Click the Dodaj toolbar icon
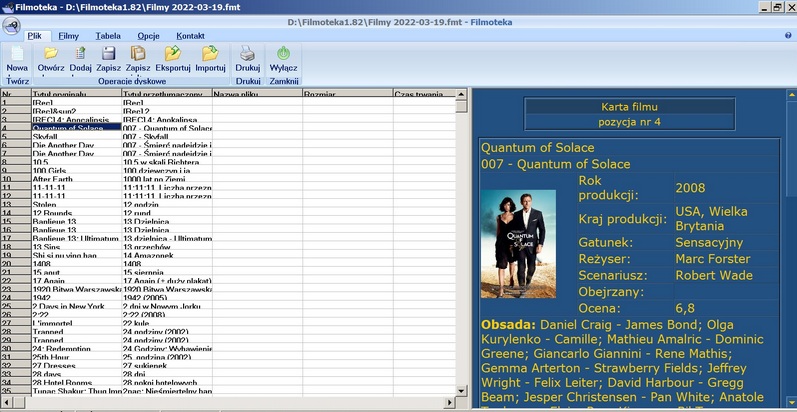This screenshot has height=412, width=797. (x=80, y=55)
